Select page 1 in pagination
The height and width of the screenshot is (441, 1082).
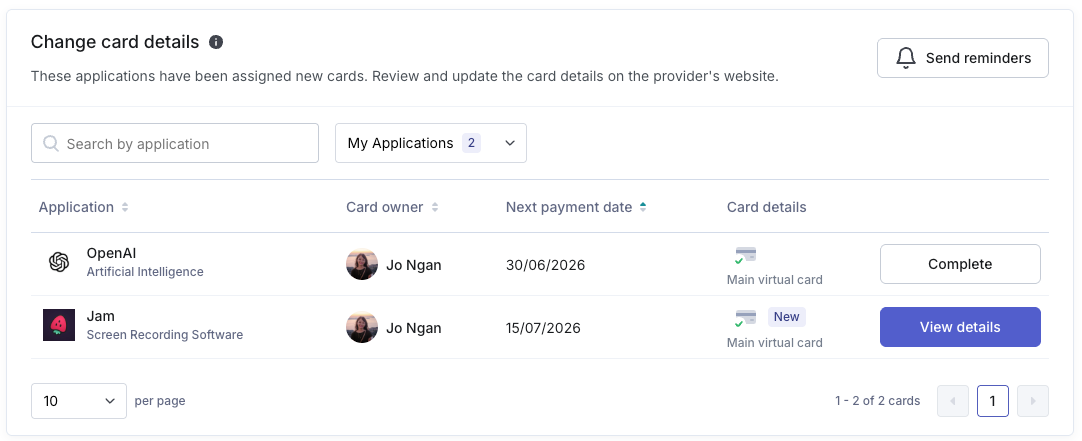click(993, 401)
